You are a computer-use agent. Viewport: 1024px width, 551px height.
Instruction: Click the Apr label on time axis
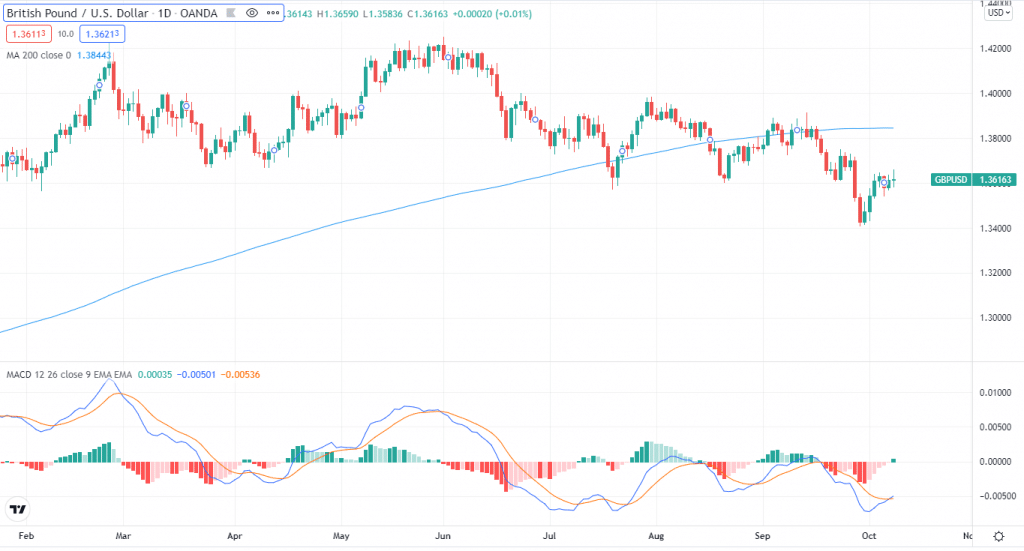[234, 536]
